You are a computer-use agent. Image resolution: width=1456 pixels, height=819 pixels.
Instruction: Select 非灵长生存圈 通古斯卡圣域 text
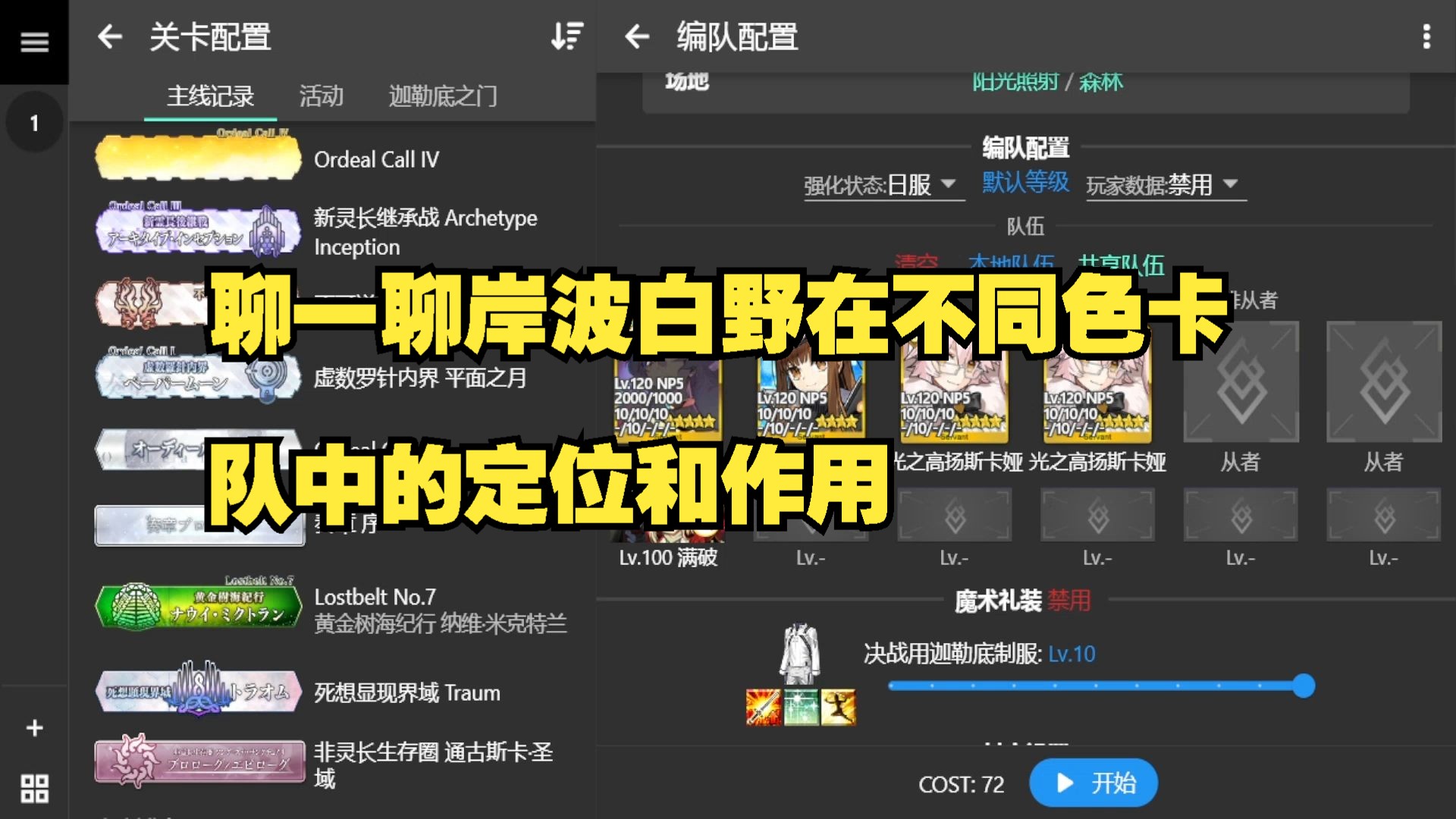point(433,764)
